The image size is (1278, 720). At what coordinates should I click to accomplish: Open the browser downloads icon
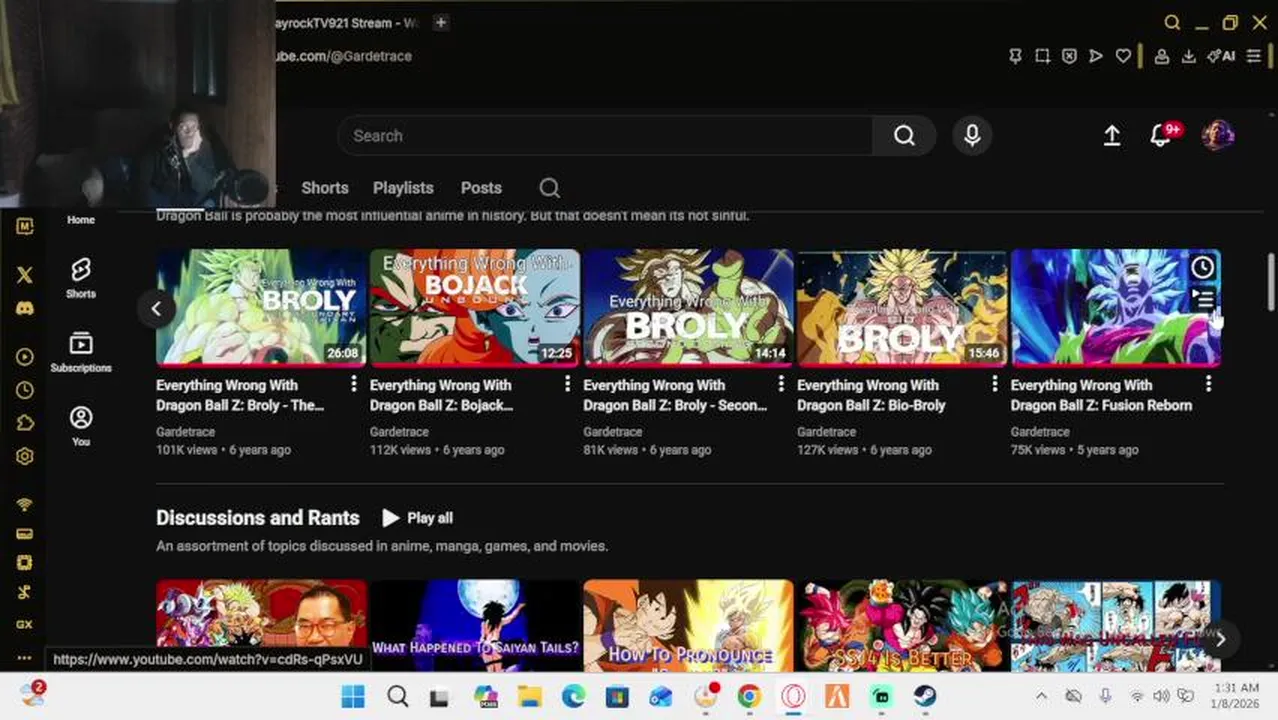1189,56
